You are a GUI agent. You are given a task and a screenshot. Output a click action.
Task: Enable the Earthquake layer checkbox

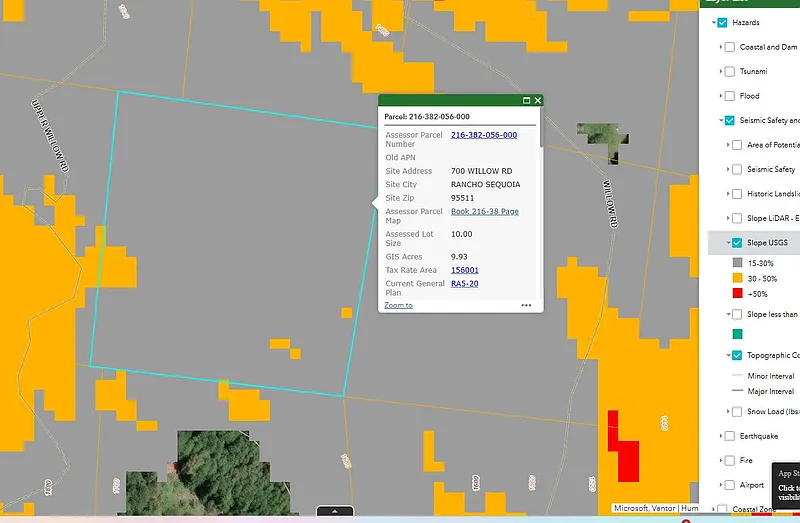point(730,436)
